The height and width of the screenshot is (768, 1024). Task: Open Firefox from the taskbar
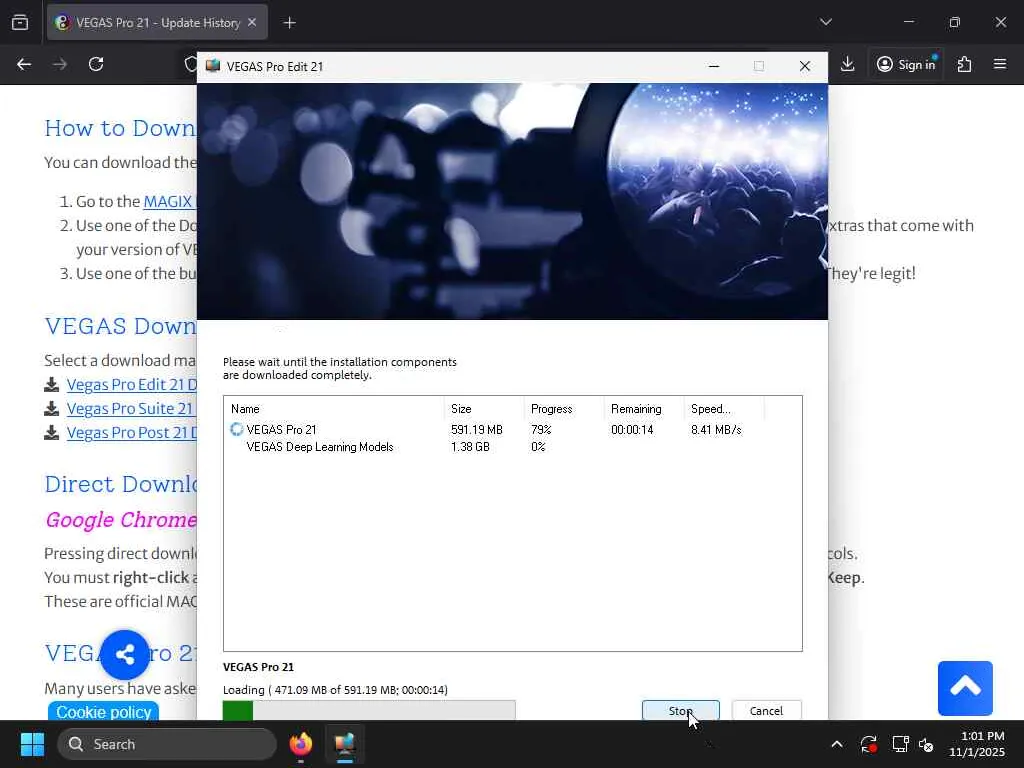[x=300, y=744]
